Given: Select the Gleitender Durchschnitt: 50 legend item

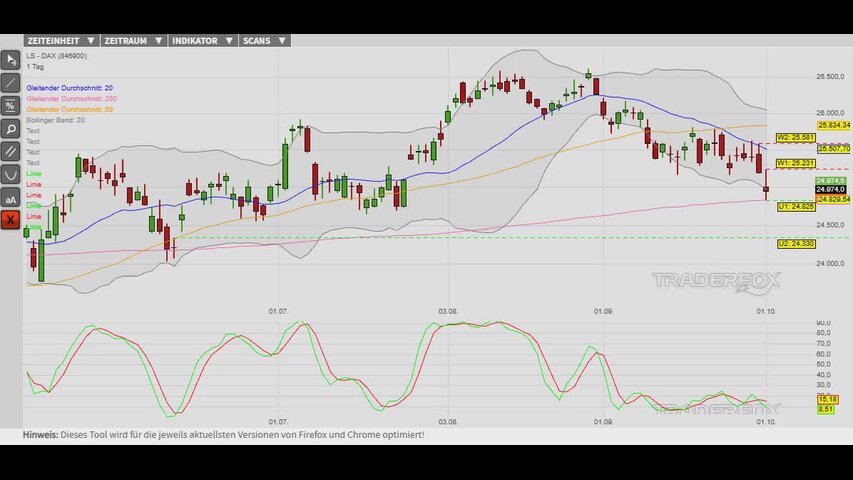Looking at the screenshot, I should pos(70,109).
